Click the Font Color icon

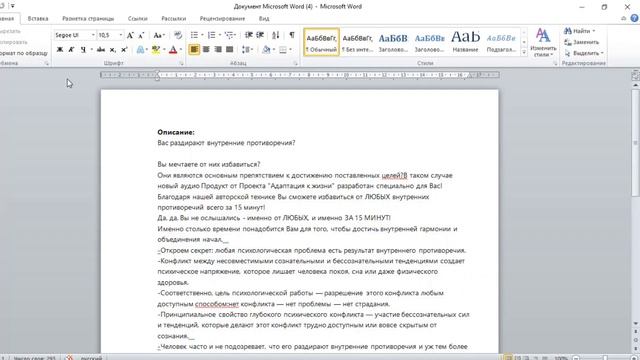173,49
